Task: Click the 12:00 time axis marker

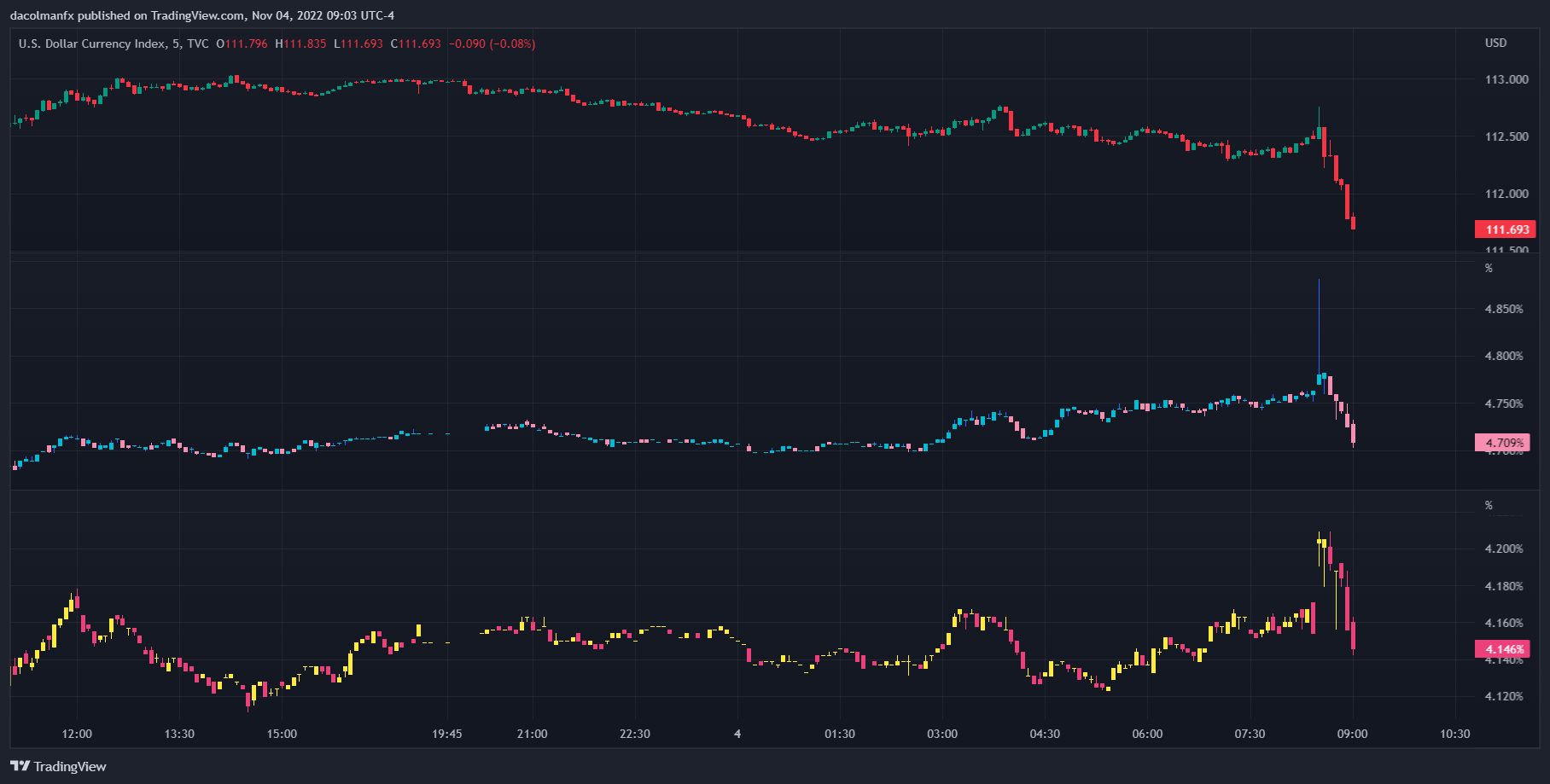Action: 77,734
